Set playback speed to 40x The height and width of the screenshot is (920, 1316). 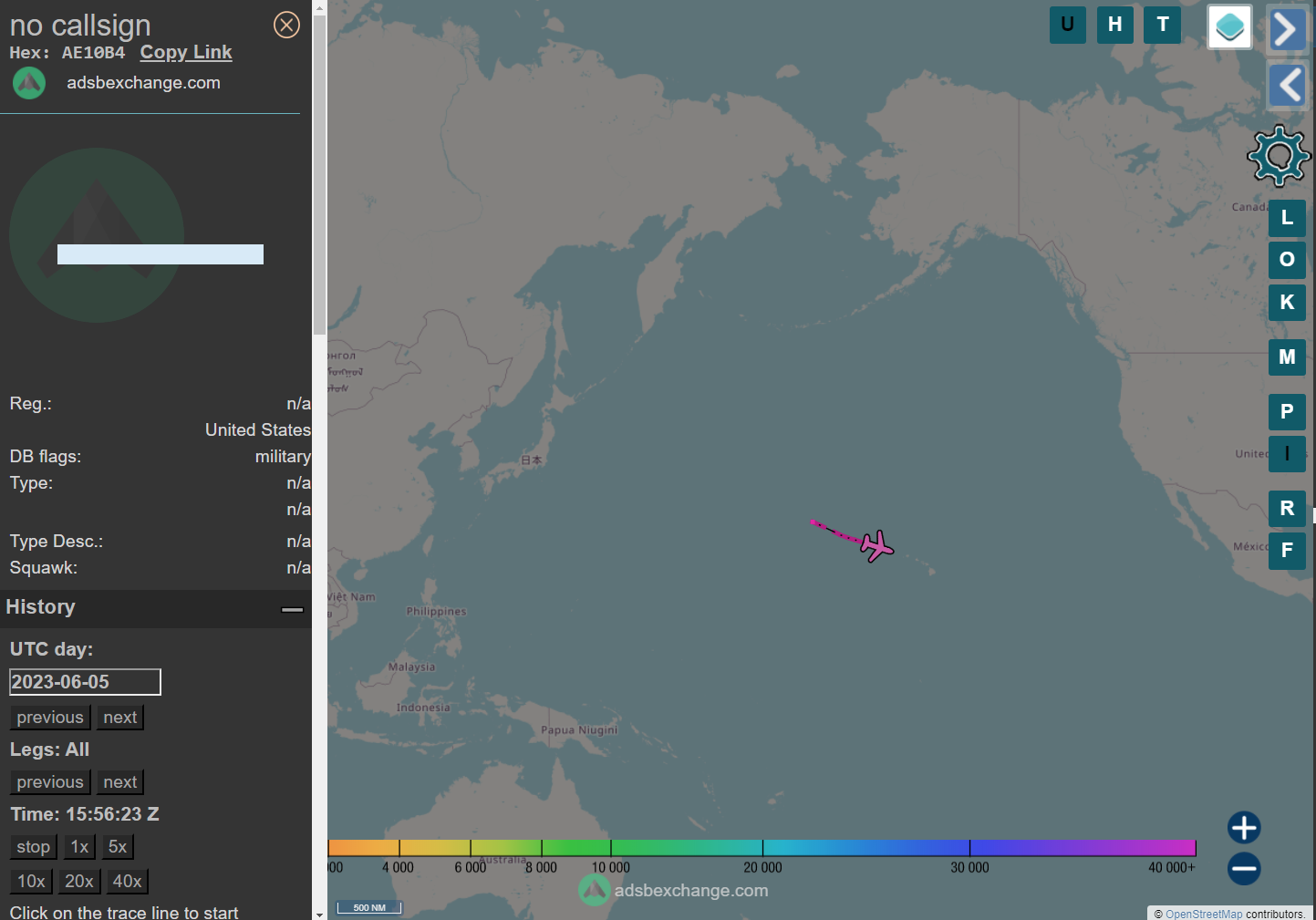128,882
